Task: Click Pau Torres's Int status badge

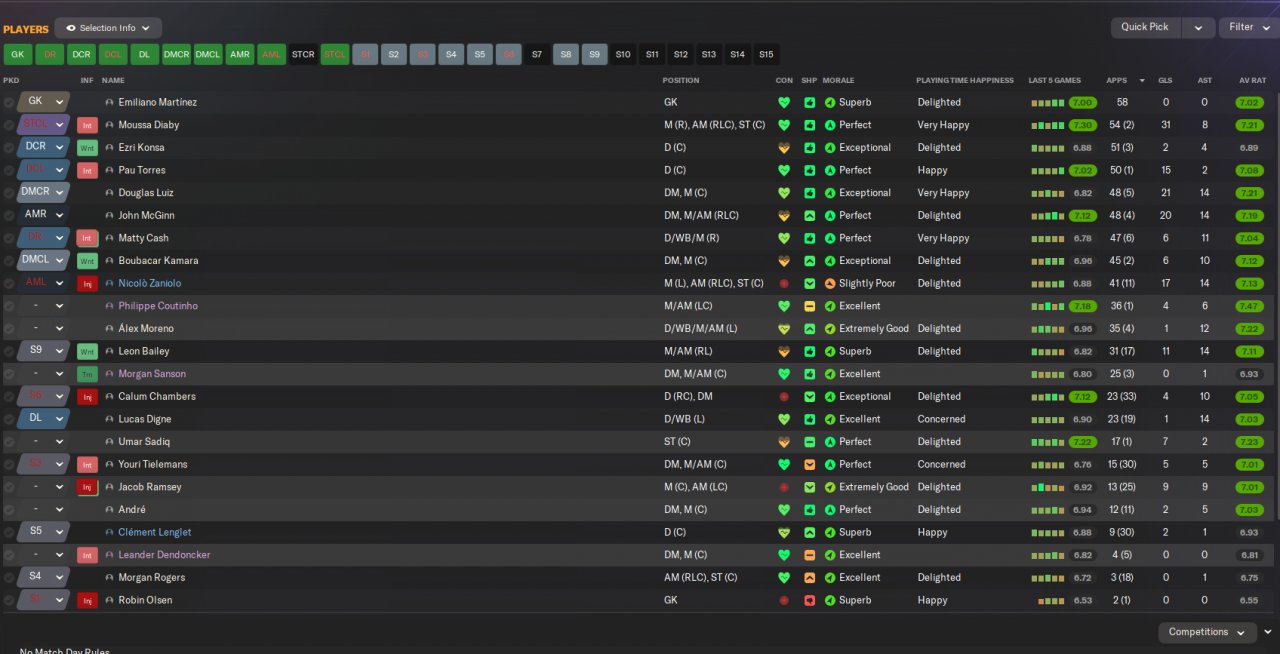Action: (88, 170)
